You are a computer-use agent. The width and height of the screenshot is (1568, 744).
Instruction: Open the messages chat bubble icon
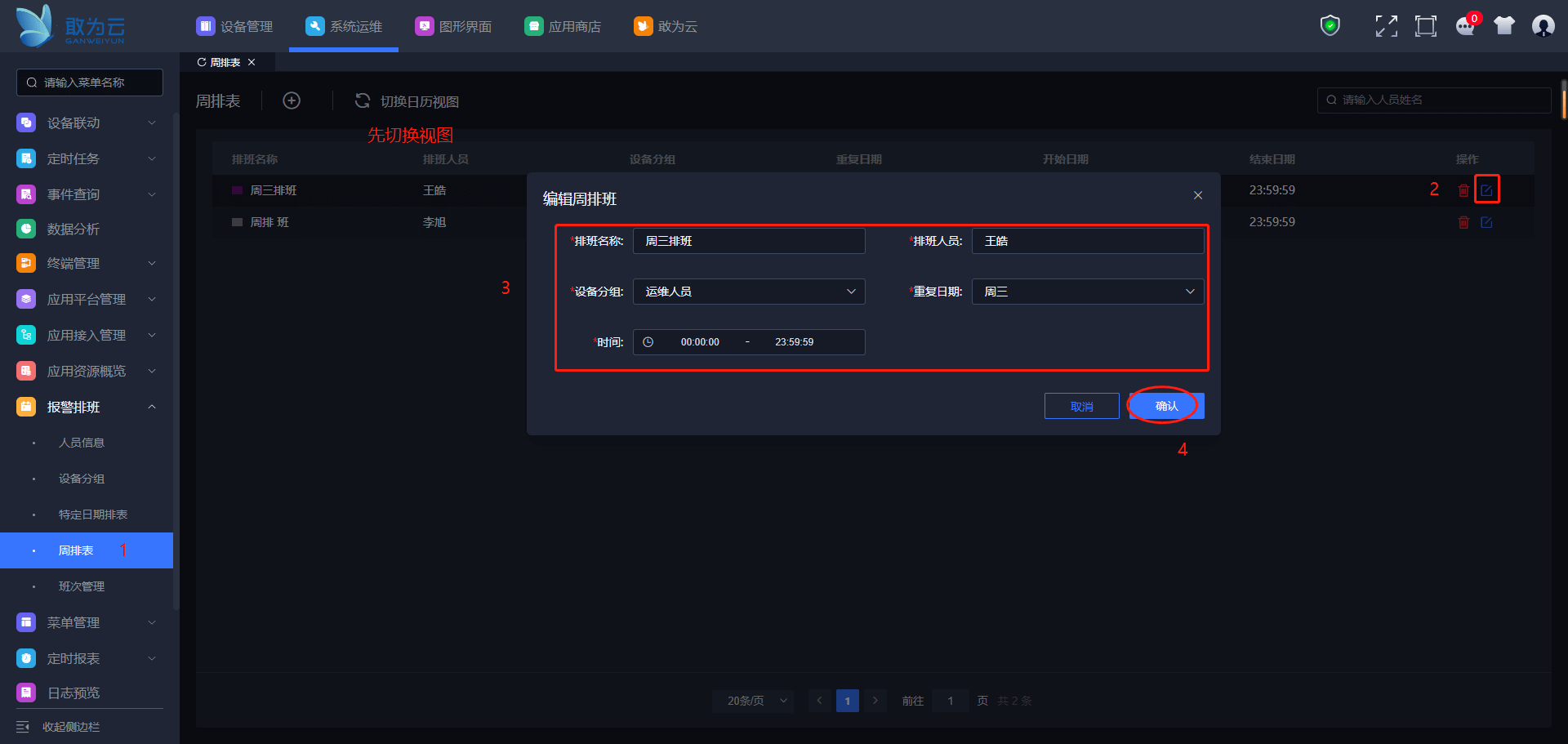click(1466, 26)
